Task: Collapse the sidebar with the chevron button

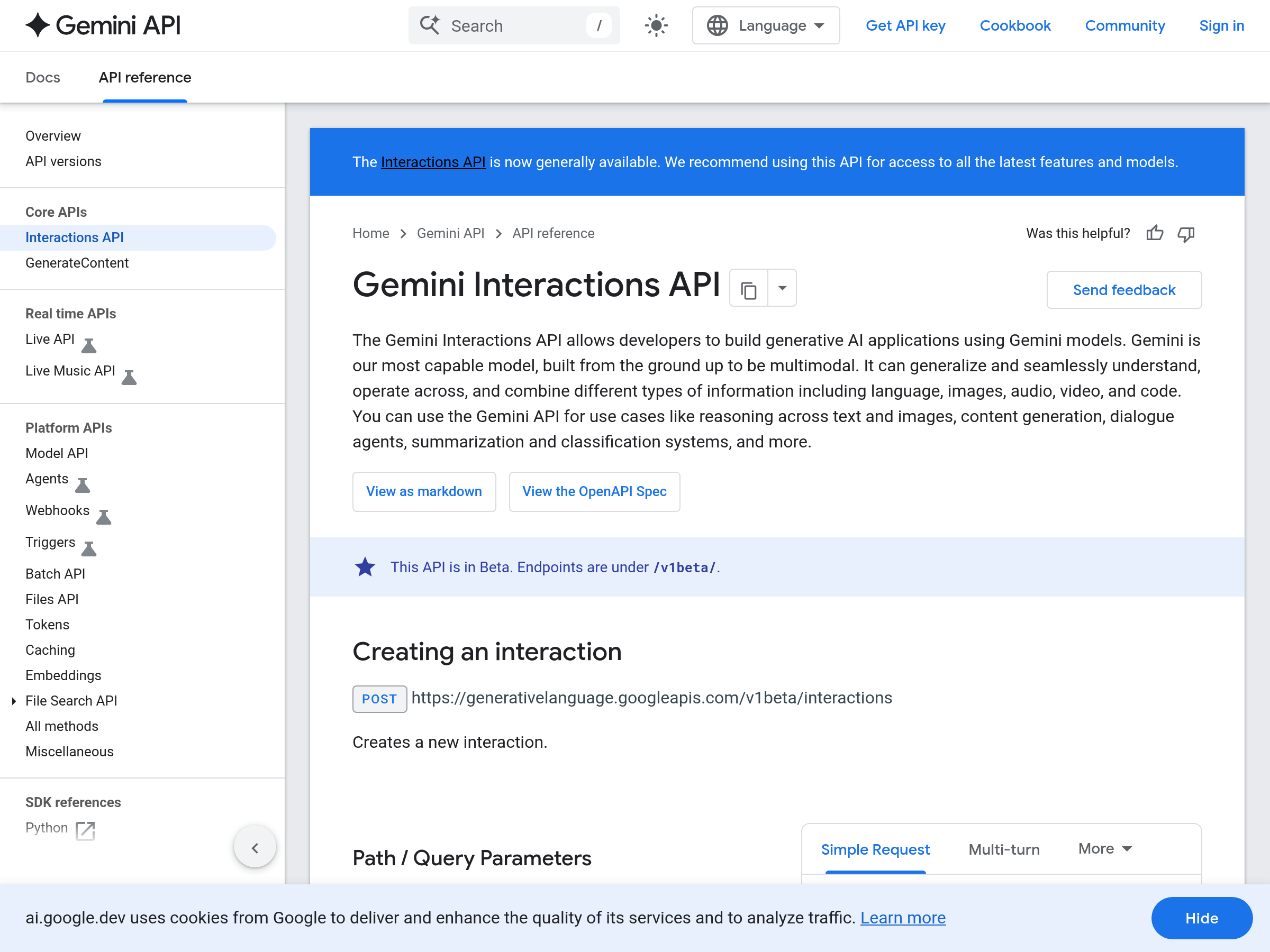Action: pyautogui.click(x=255, y=847)
